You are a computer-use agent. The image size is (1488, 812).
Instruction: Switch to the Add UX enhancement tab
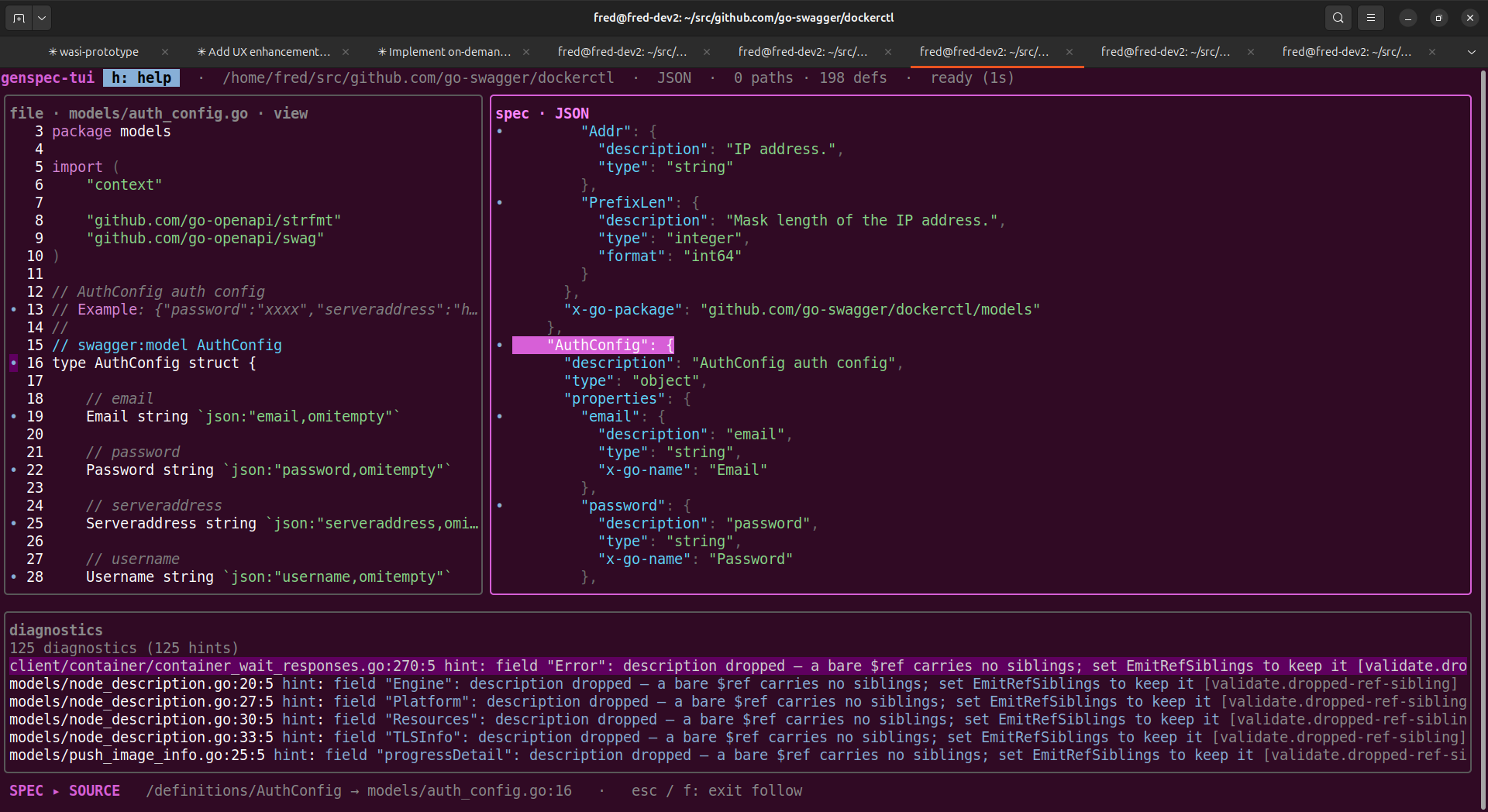263,52
